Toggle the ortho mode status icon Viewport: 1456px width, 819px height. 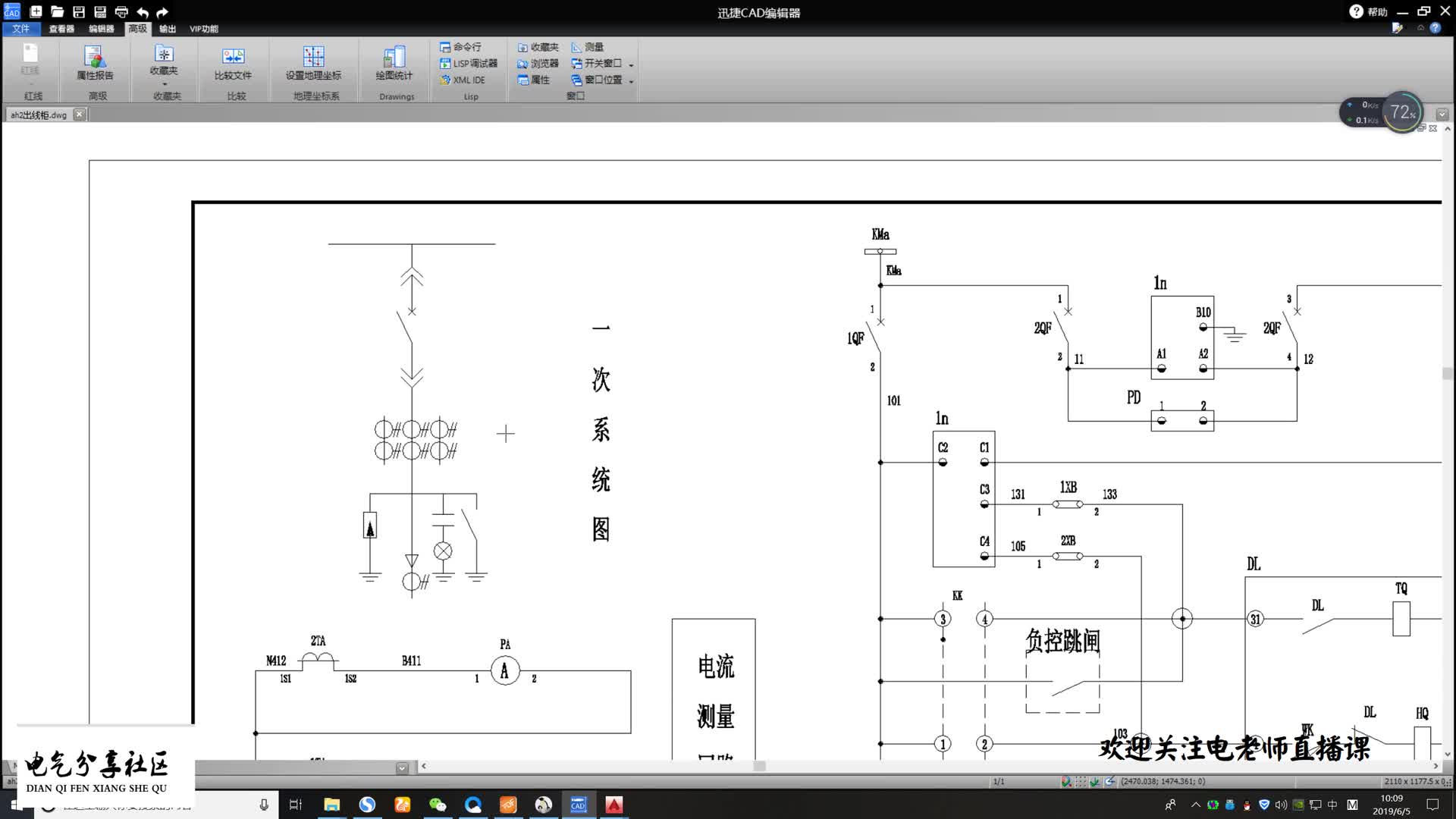[x=1095, y=782]
